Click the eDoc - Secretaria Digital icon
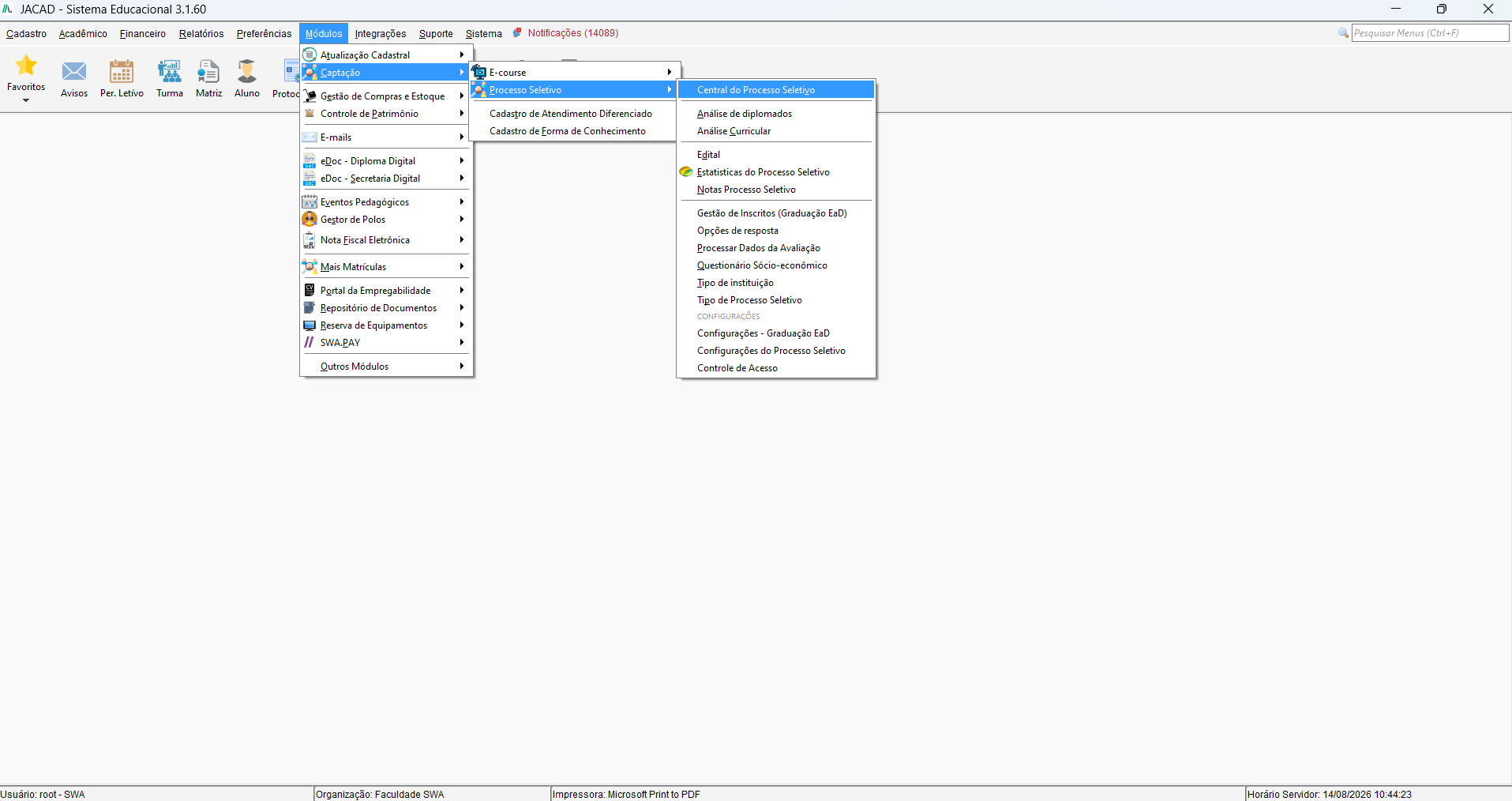The height and width of the screenshot is (801, 1512). point(310,179)
